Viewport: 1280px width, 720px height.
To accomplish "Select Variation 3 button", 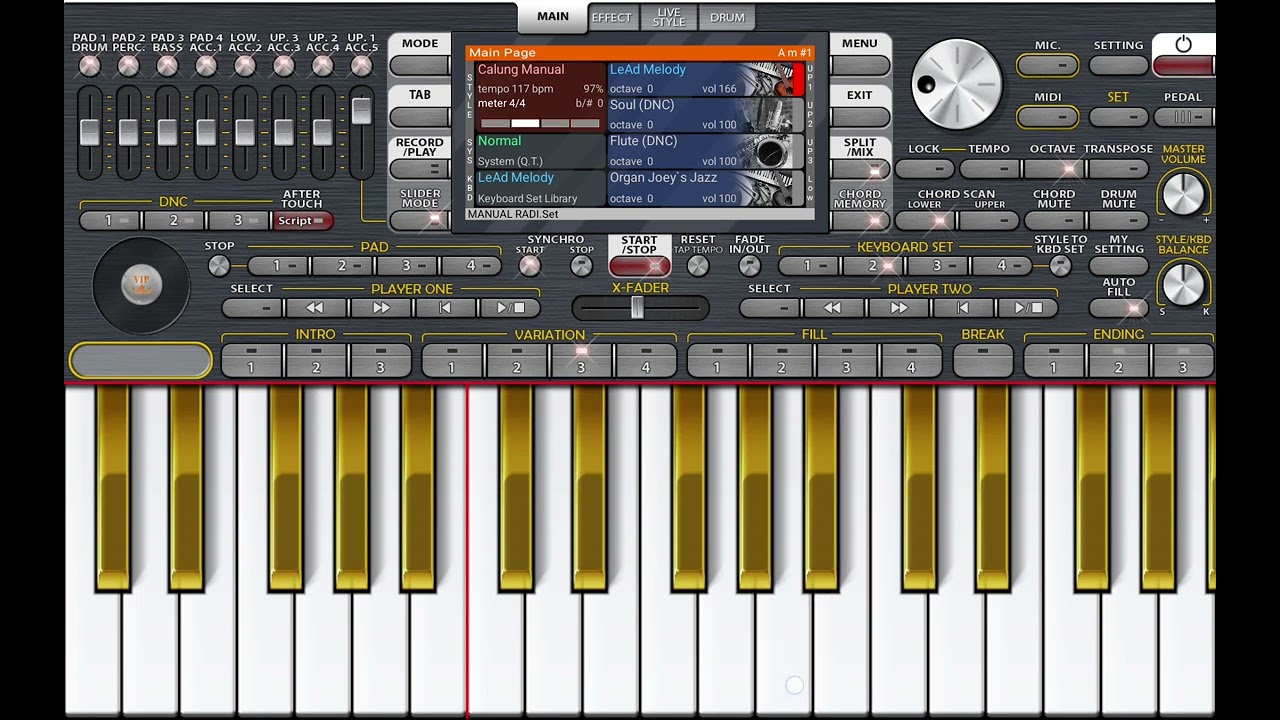I will (581, 361).
